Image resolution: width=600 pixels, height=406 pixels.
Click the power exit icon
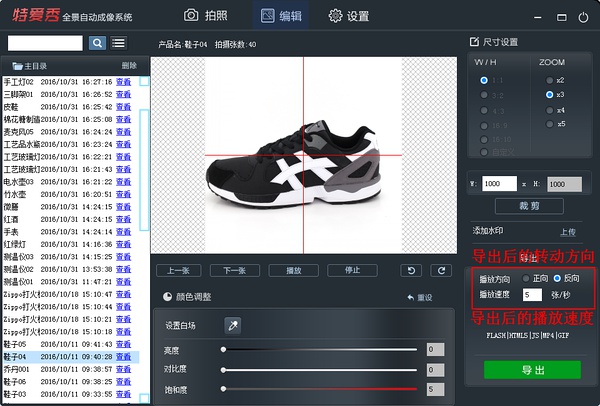click(583, 17)
